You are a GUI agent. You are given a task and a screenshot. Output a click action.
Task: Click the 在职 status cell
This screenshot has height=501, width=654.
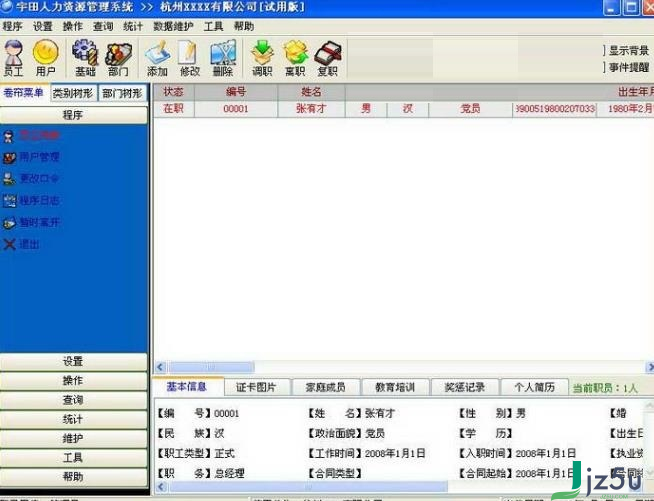click(174, 109)
